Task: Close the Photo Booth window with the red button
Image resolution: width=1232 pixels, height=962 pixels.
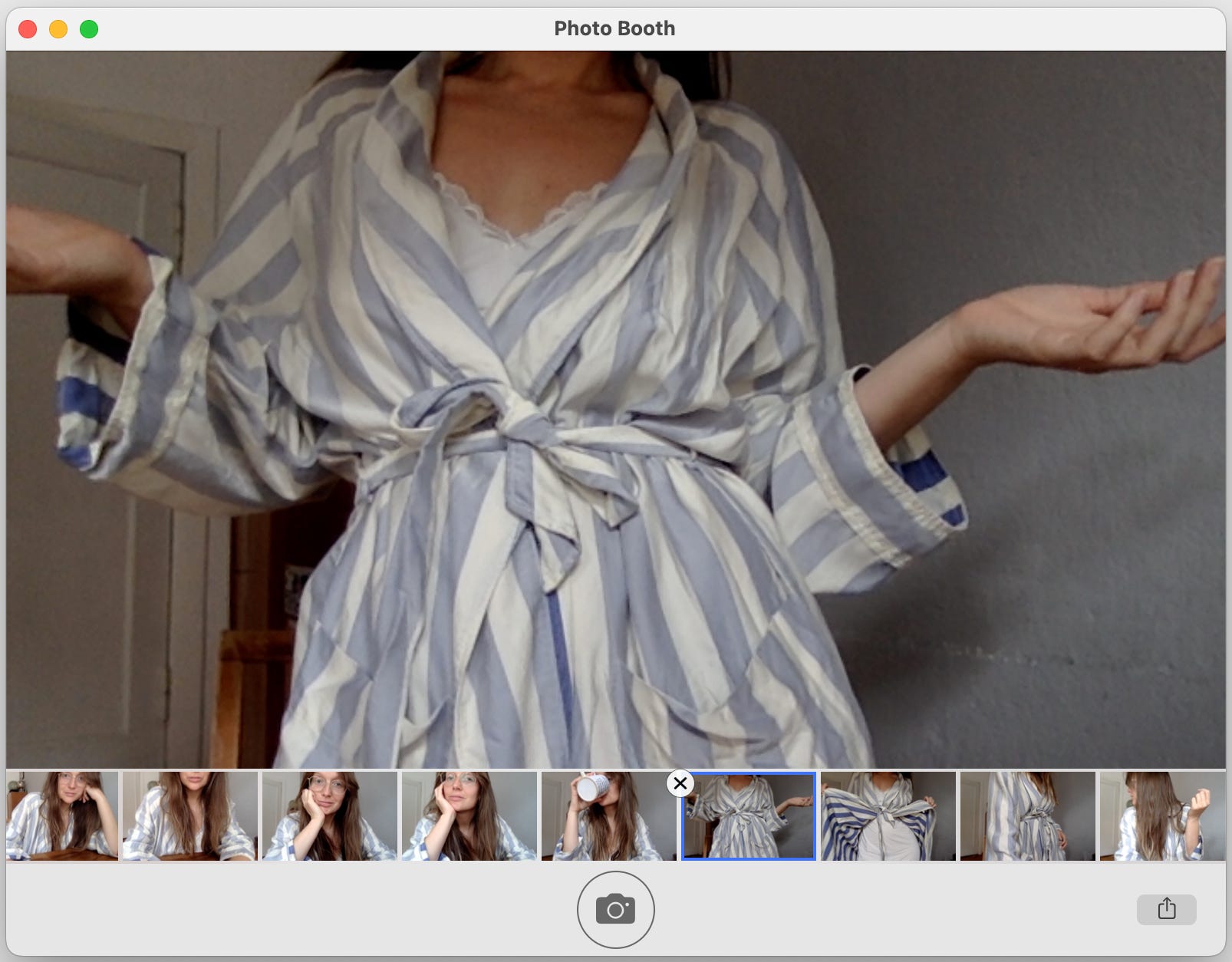Action: 28,29
